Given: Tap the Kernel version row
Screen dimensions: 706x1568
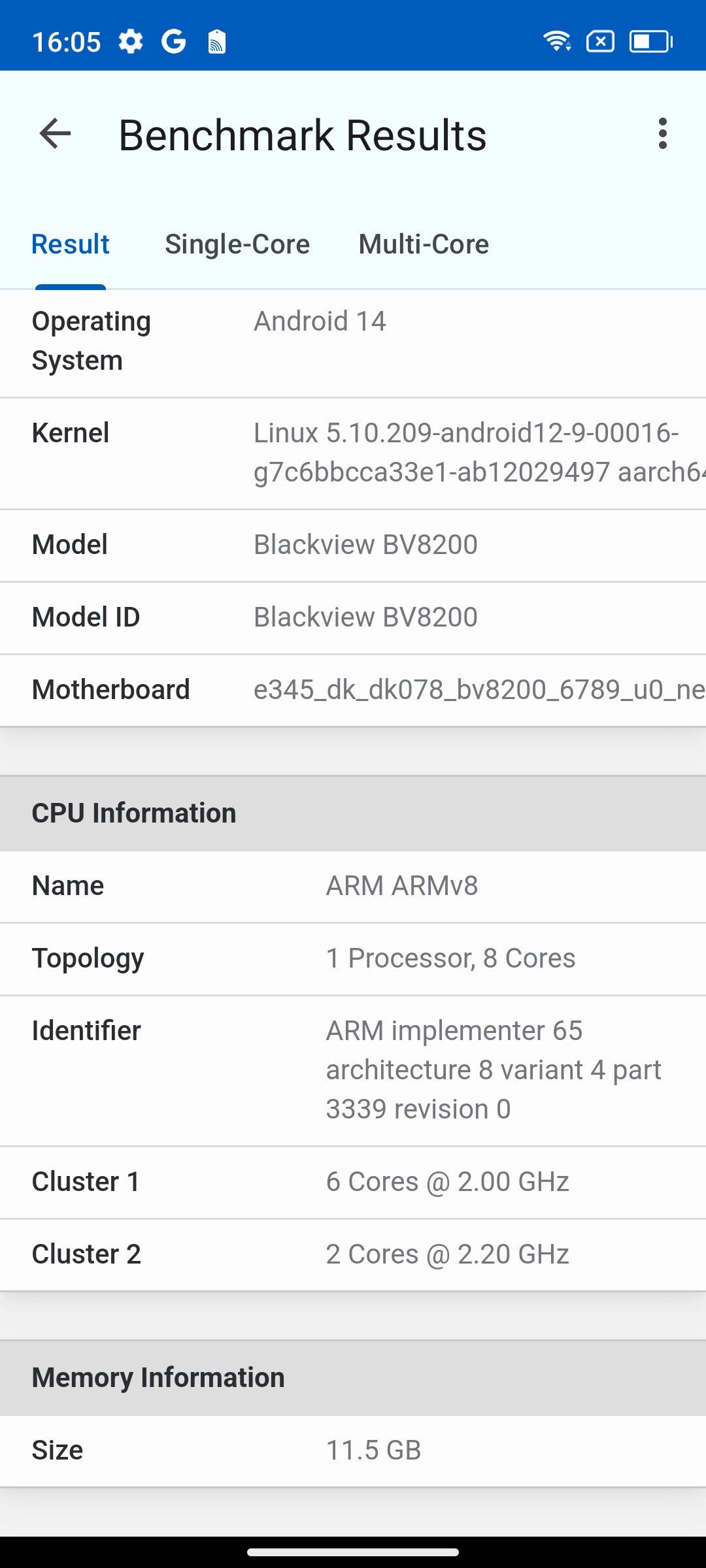Looking at the screenshot, I should click(353, 453).
